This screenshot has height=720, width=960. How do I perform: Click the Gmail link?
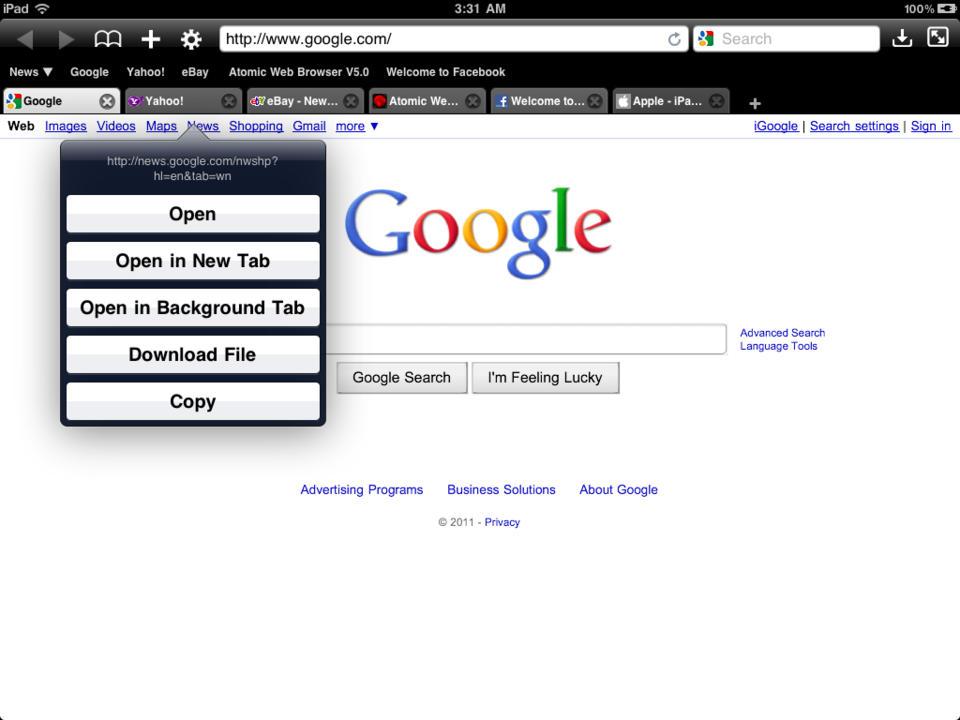309,126
